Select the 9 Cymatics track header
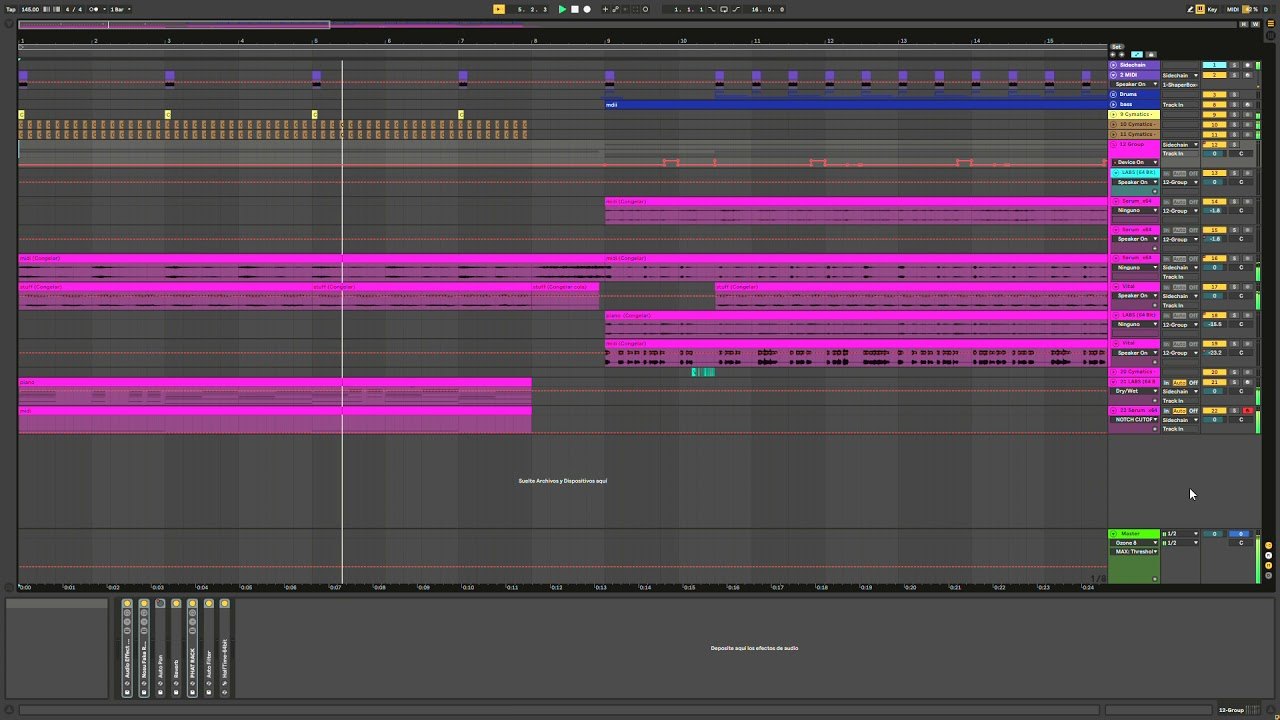This screenshot has width=1280, height=720. (1134, 114)
